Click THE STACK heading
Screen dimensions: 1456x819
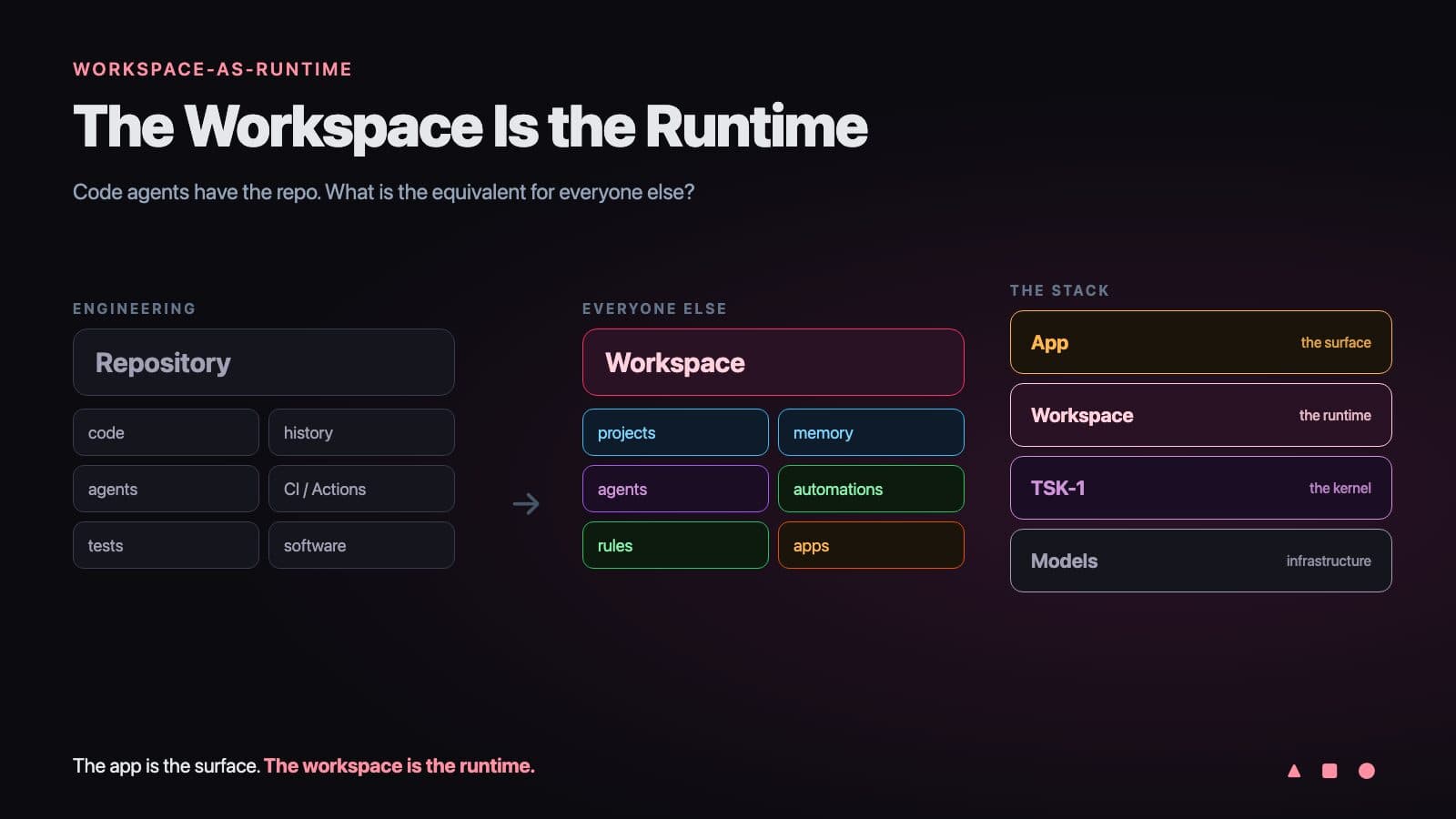[x=1059, y=290]
